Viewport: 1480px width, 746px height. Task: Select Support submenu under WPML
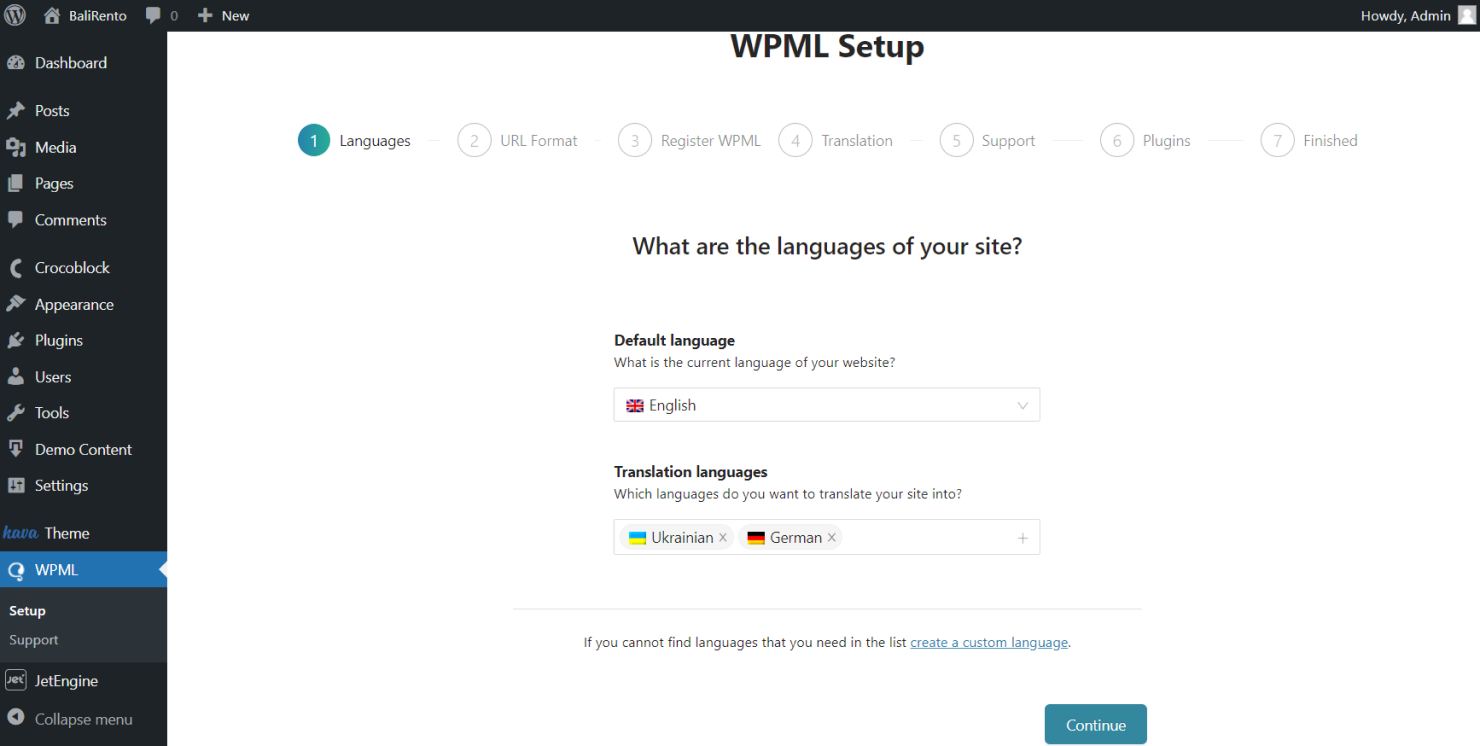[x=34, y=640]
